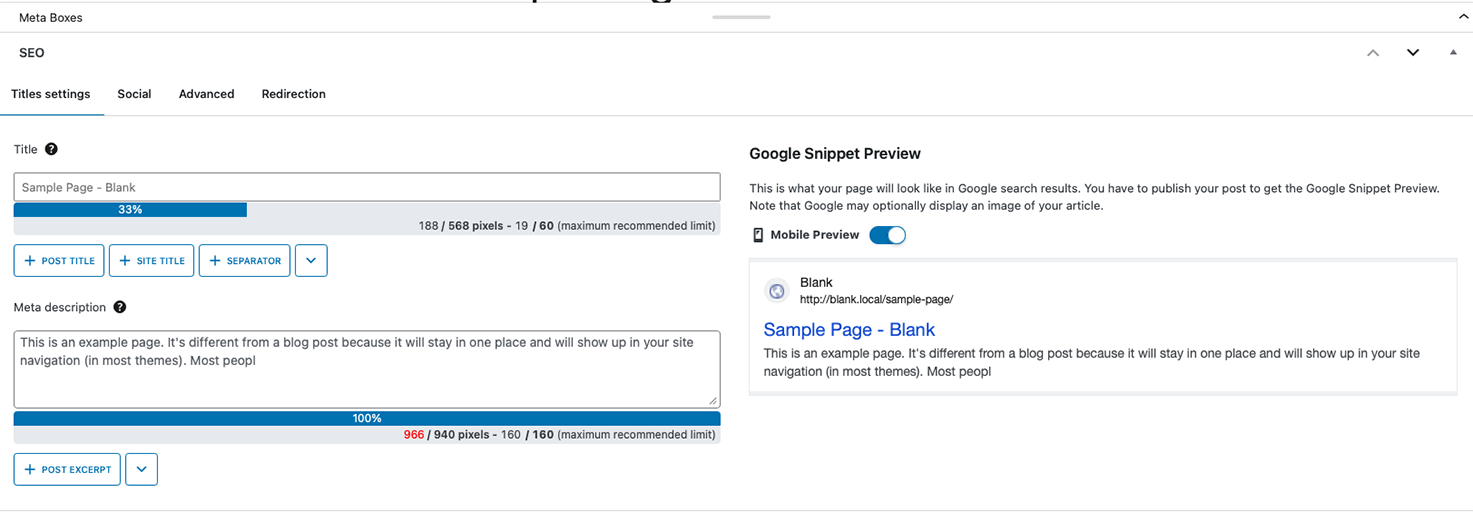The height and width of the screenshot is (512, 1473).
Task: Click the Google Snippet Preview heading
Action: tap(835, 154)
